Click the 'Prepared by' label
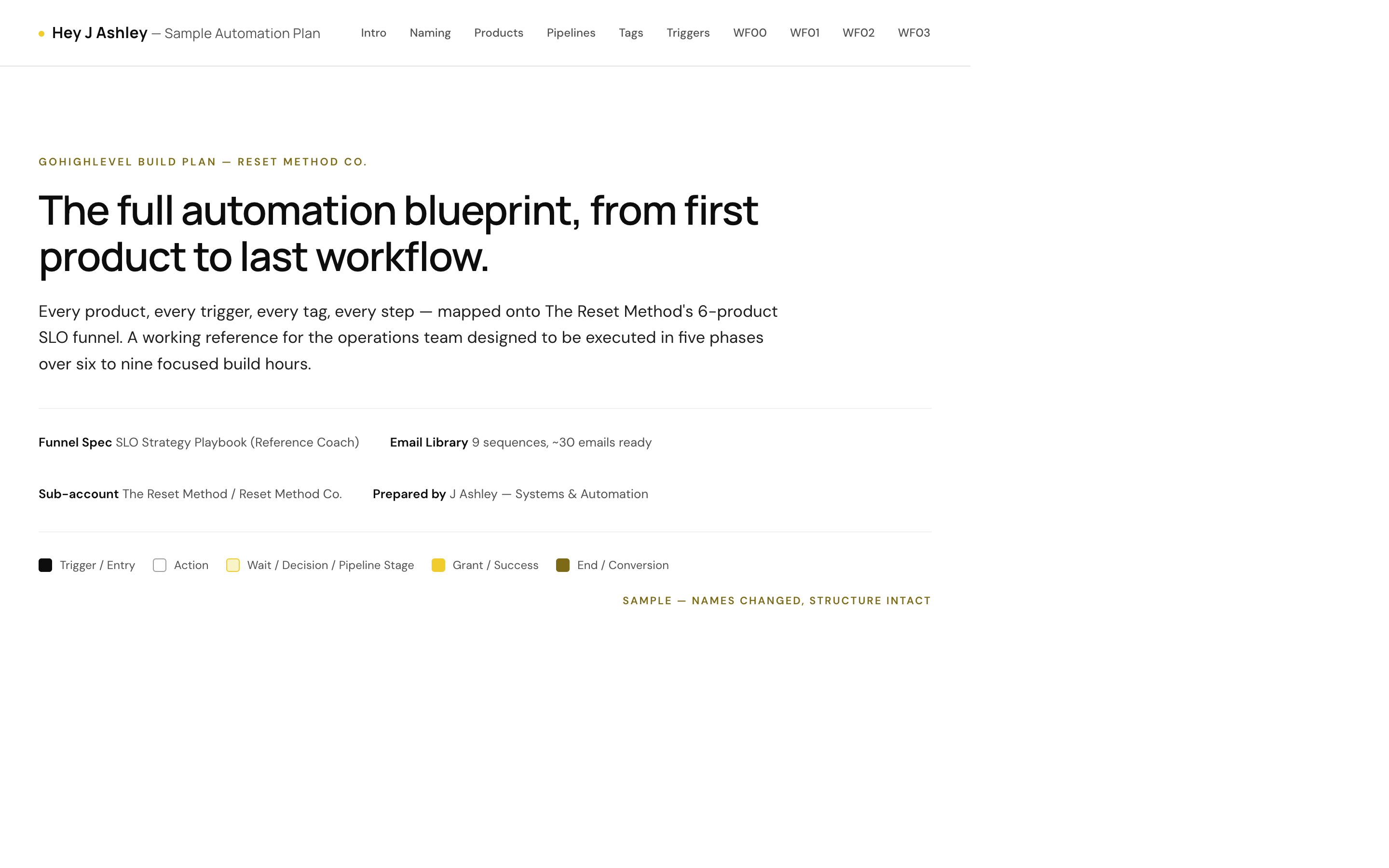Image resolution: width=1389 pixels, height=868 pixels. 409,494
